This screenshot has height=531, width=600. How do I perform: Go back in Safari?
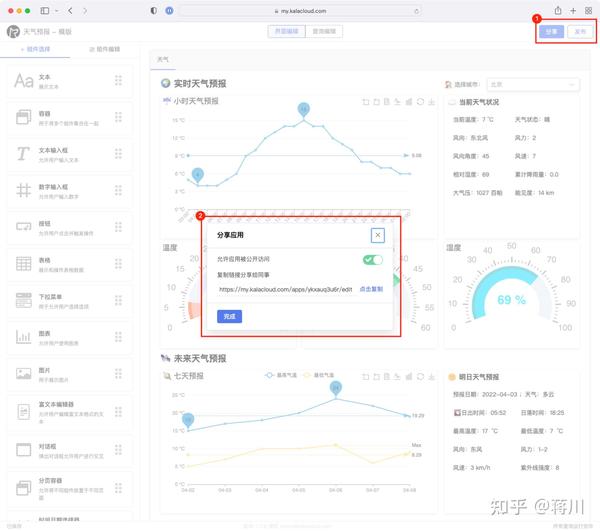point(70,11)
